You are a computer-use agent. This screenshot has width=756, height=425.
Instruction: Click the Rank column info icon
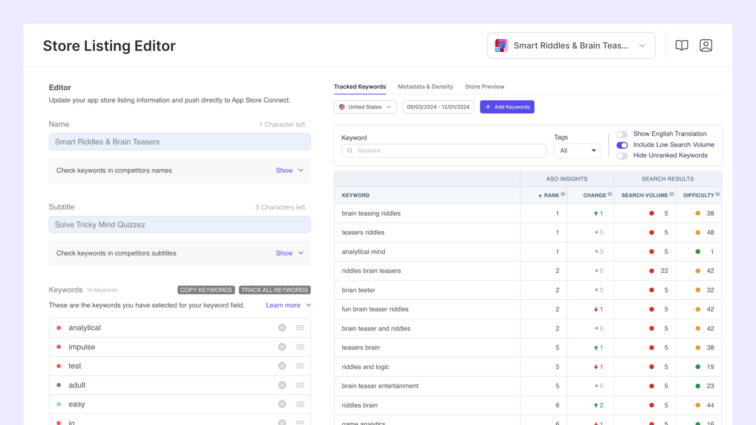[x=563, y=194]
